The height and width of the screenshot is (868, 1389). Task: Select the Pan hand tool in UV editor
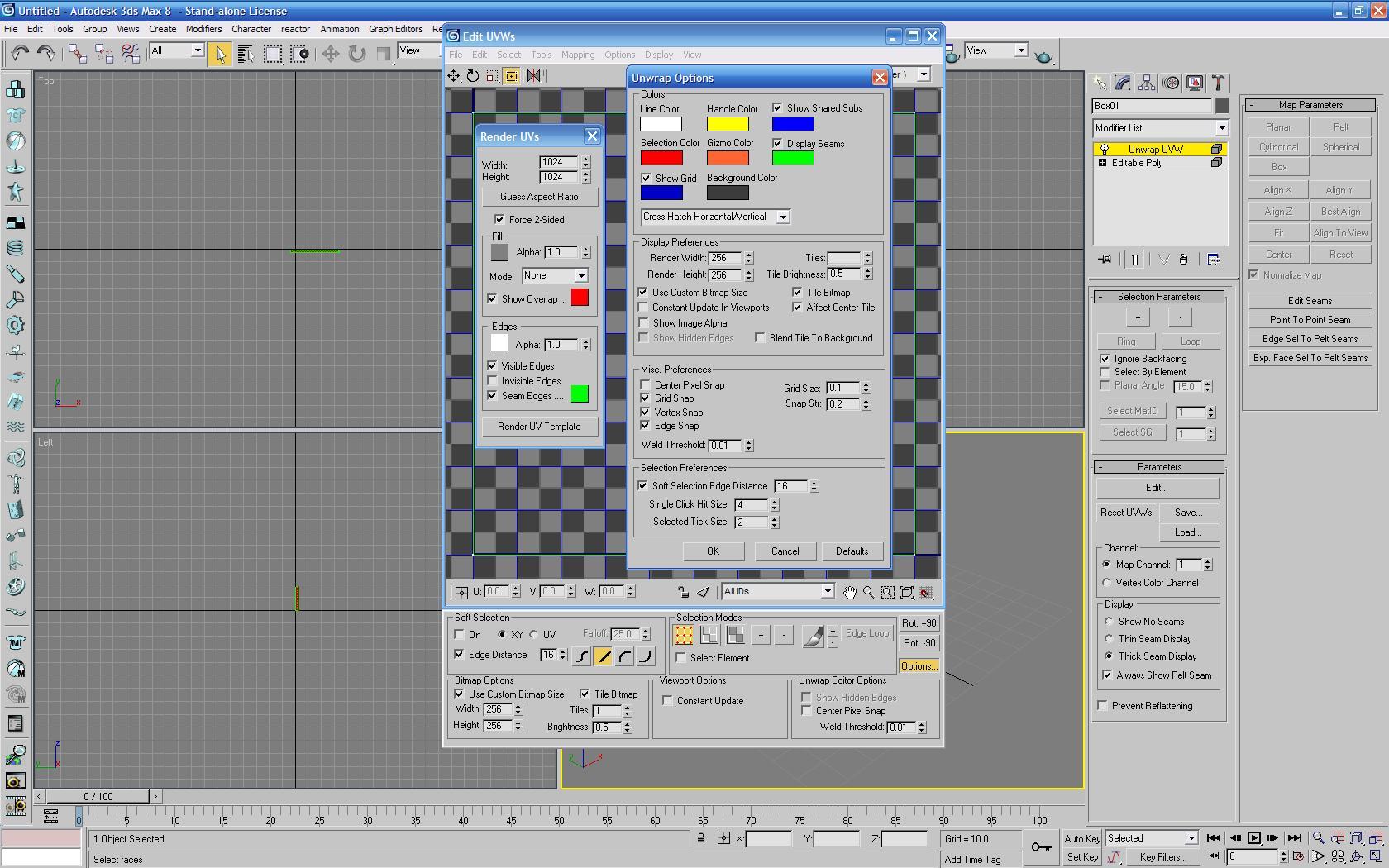(850, 592)
